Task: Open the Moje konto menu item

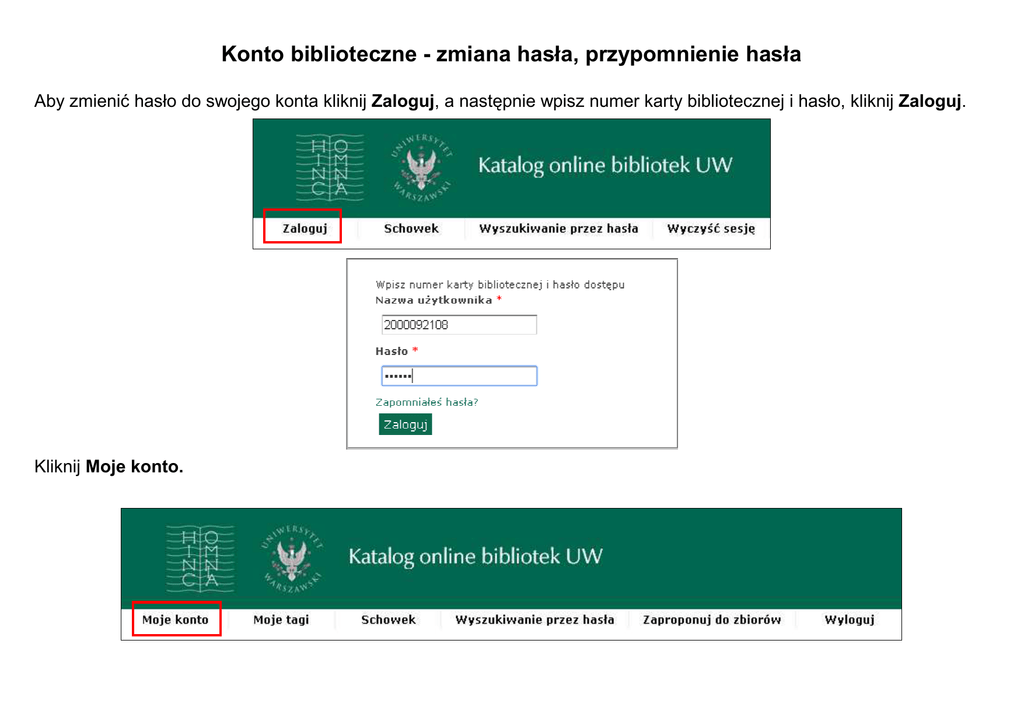Action: point(175,620)
